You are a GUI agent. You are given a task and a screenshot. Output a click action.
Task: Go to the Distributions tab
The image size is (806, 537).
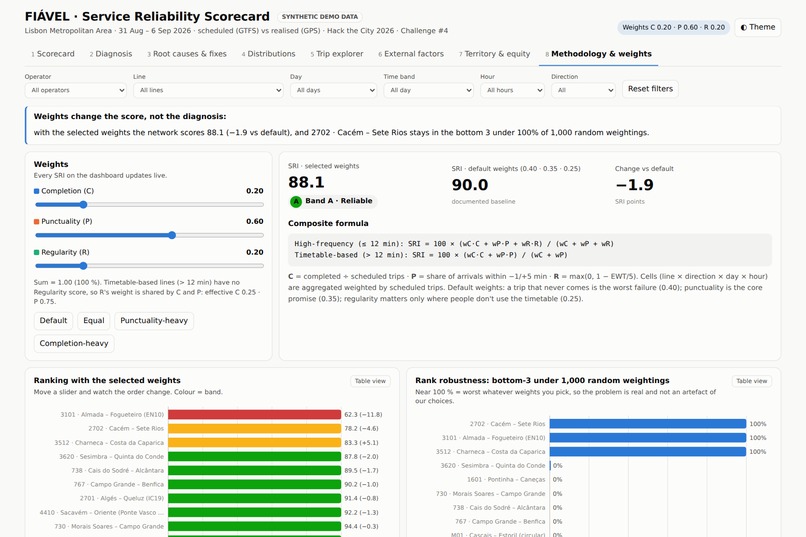tap(268, 54)
